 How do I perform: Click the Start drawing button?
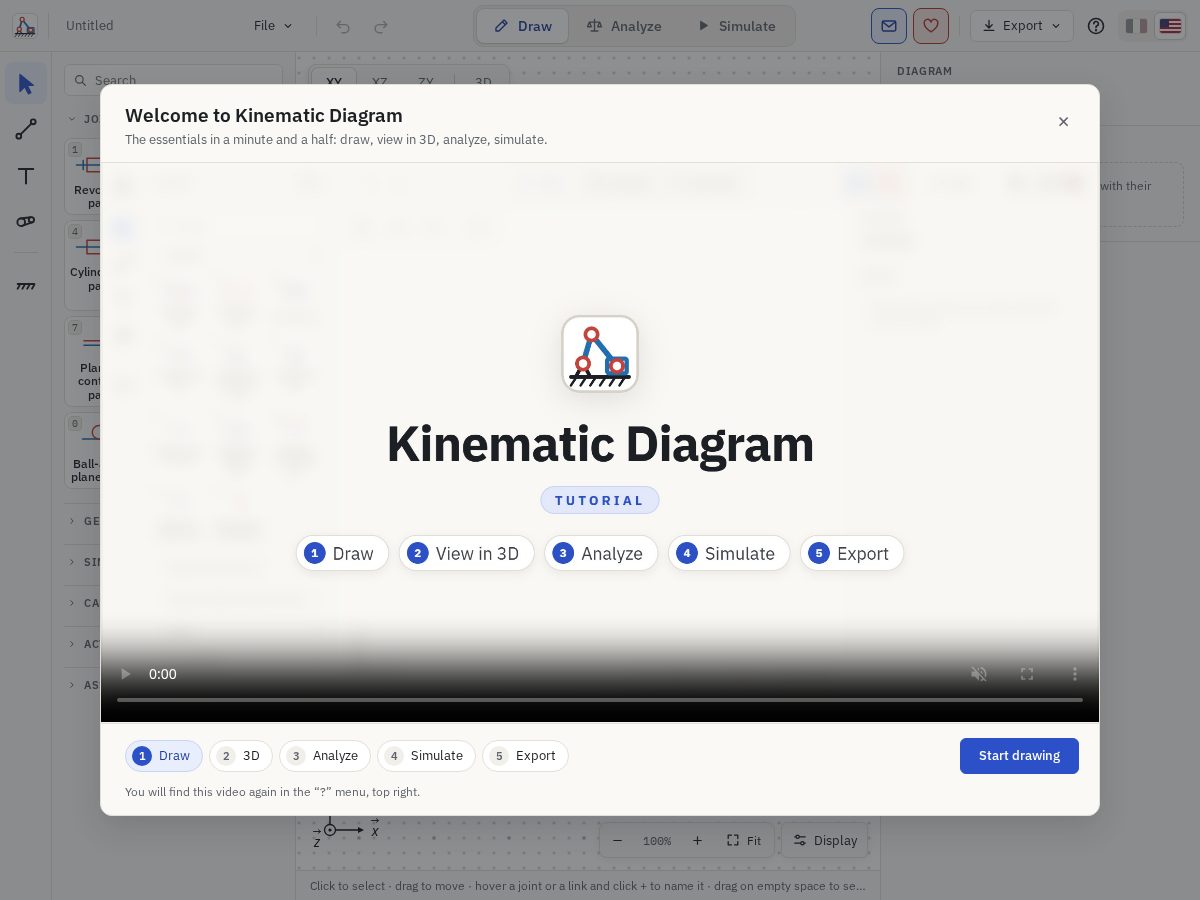pyautogui.click(x=1019, y=756)
